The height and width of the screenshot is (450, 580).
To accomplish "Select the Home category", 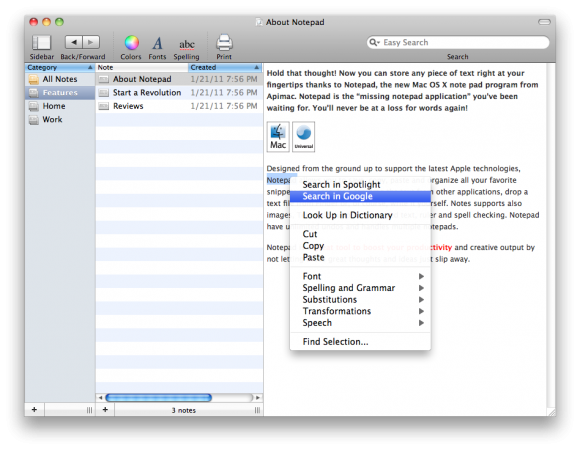I will [x=60, y=106].
